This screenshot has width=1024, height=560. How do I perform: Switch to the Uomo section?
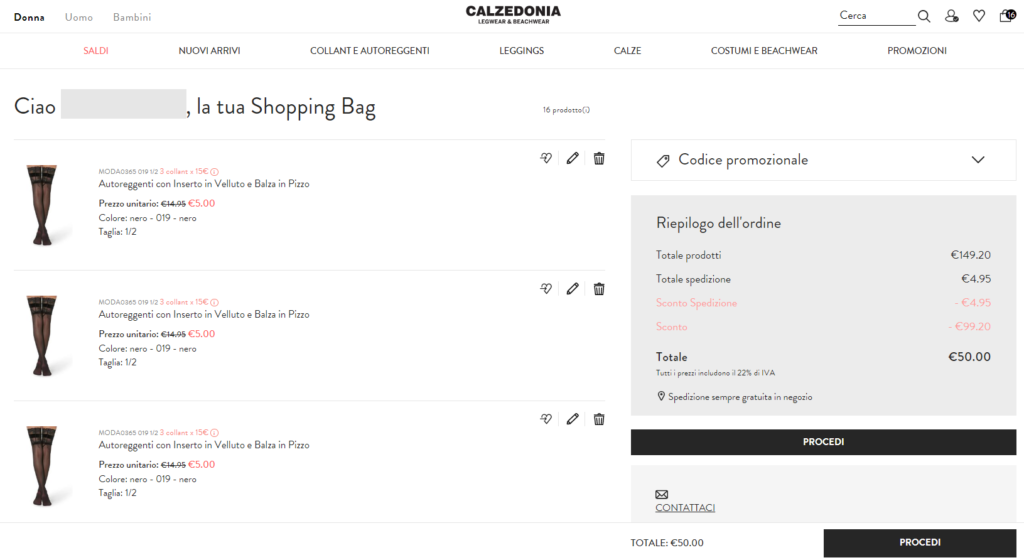[x=79, y=18]
